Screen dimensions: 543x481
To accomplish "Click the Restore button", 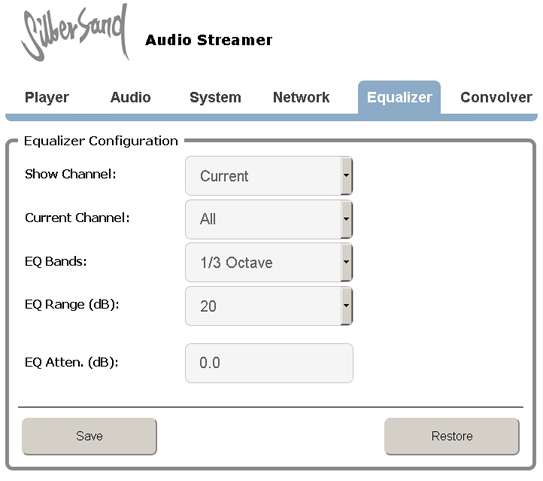I will tap(452, 436).
